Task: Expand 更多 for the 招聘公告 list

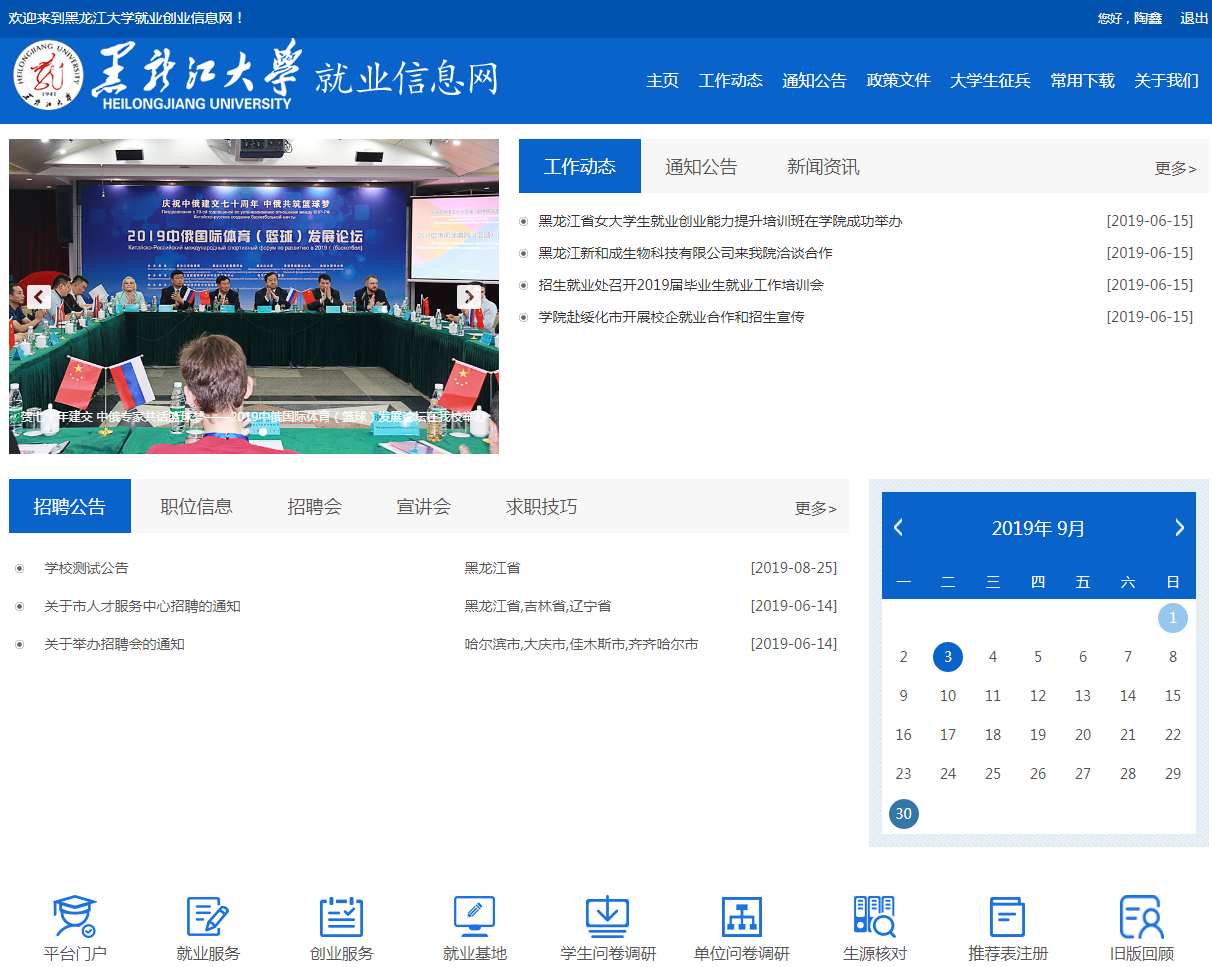Action: tap(815, 509)
